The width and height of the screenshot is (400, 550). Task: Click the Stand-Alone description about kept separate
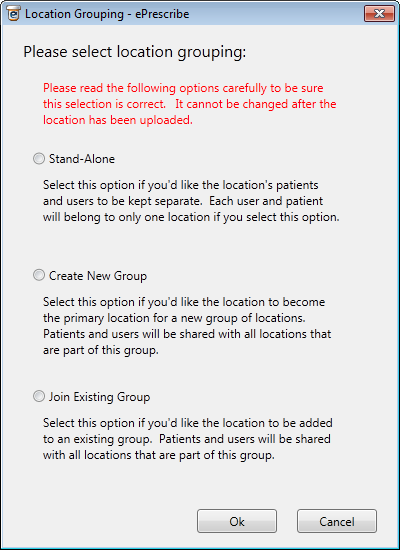(x=191, y=201)
